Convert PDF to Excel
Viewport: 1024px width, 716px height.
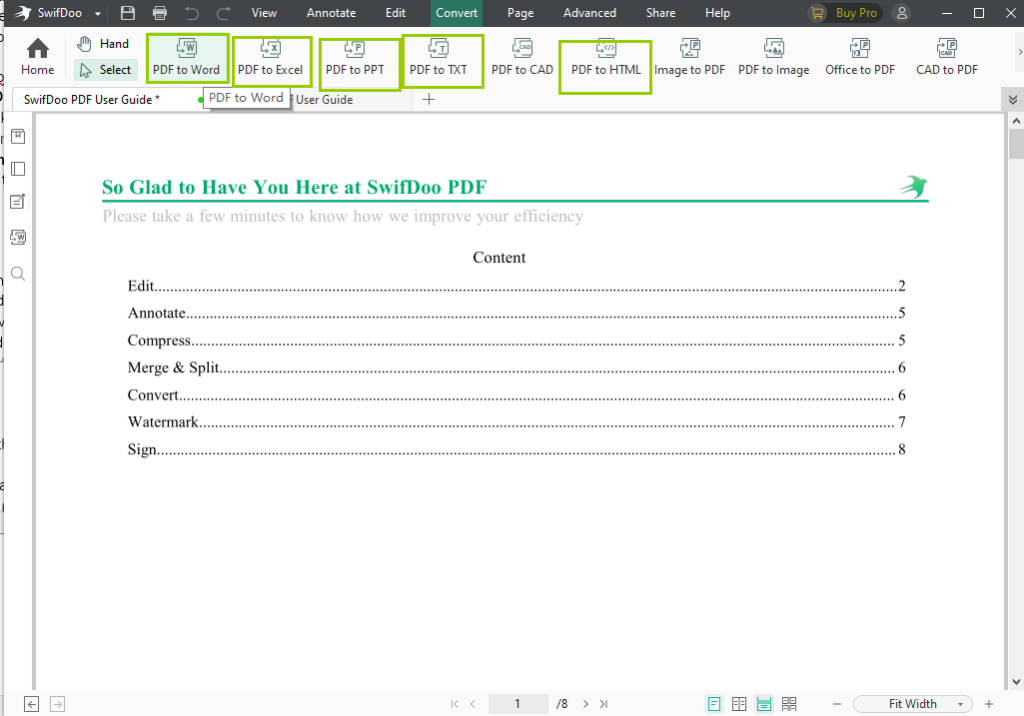click(270, 57)
